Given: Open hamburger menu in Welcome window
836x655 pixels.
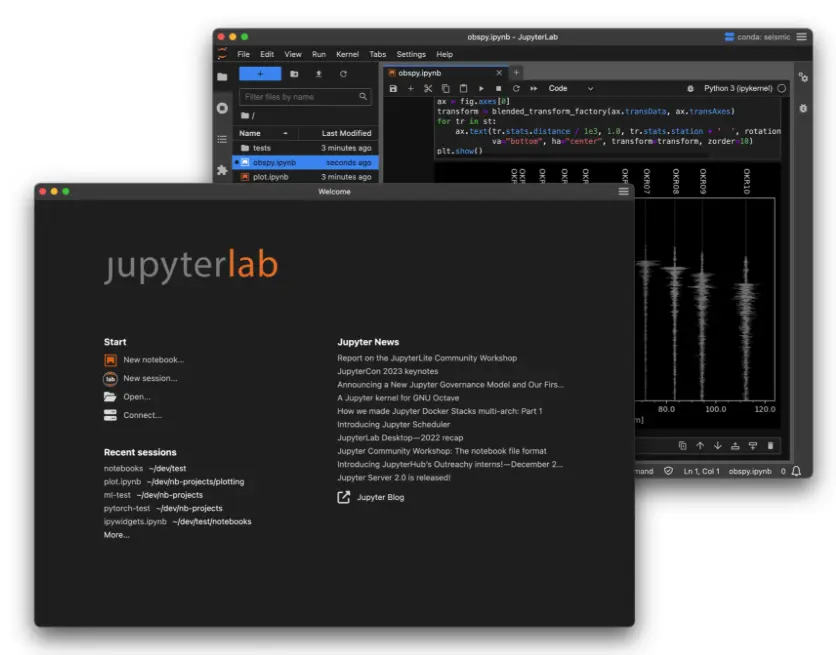Looking at the screenshot, I should tap(623, 191).
